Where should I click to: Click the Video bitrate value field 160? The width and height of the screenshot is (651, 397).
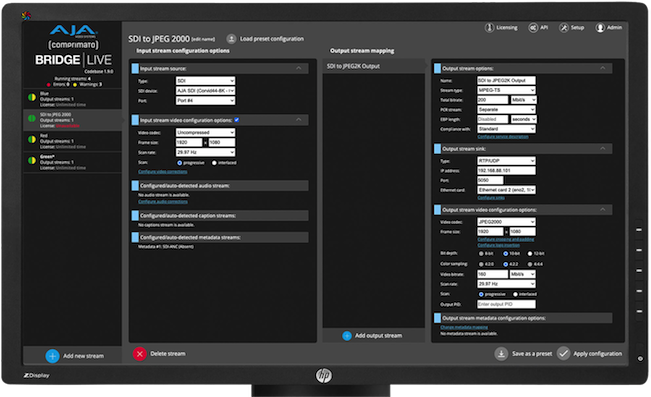tap(492, 274)
